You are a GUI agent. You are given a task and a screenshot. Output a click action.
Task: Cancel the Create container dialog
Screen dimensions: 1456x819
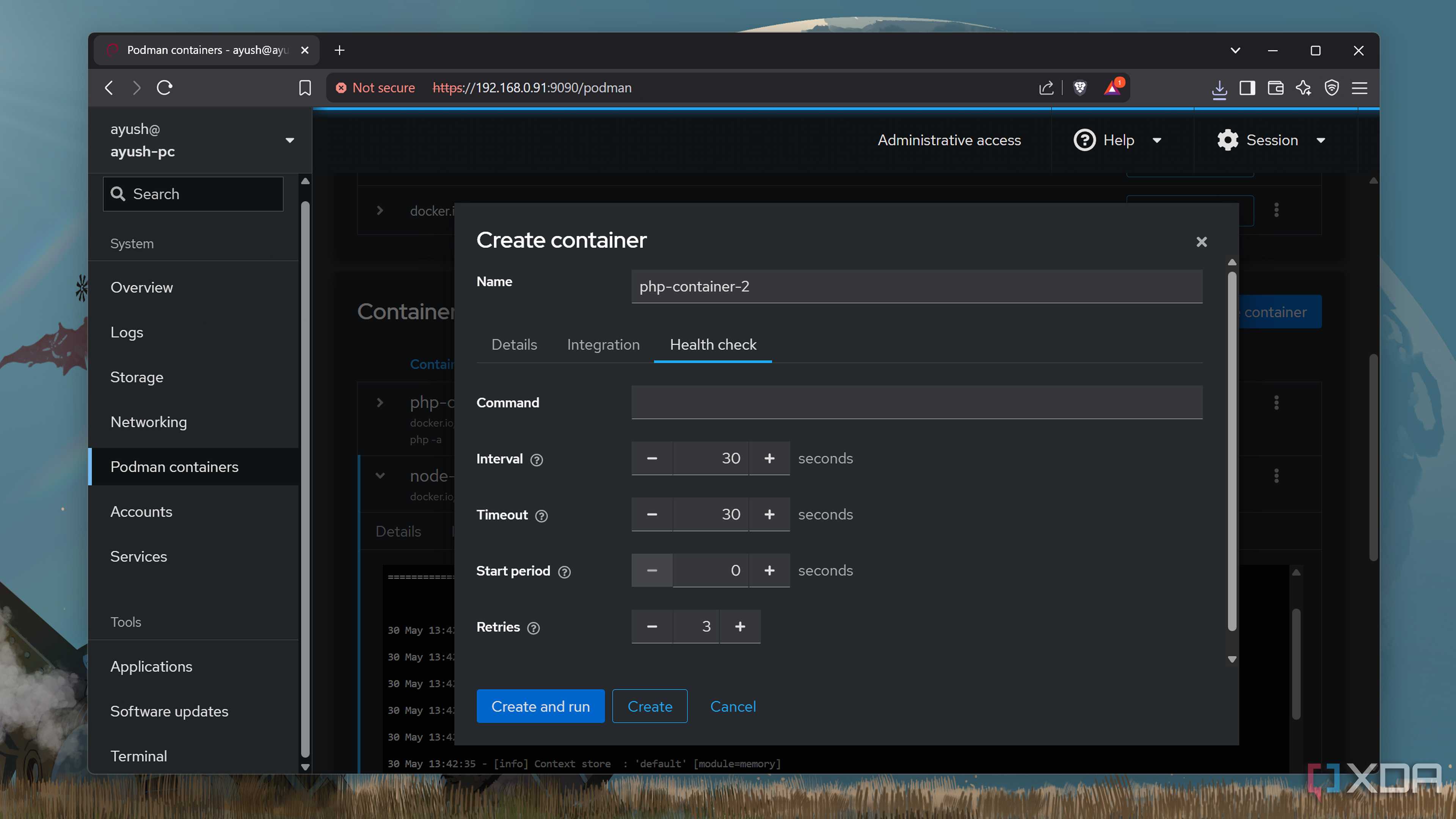[733, 706]
